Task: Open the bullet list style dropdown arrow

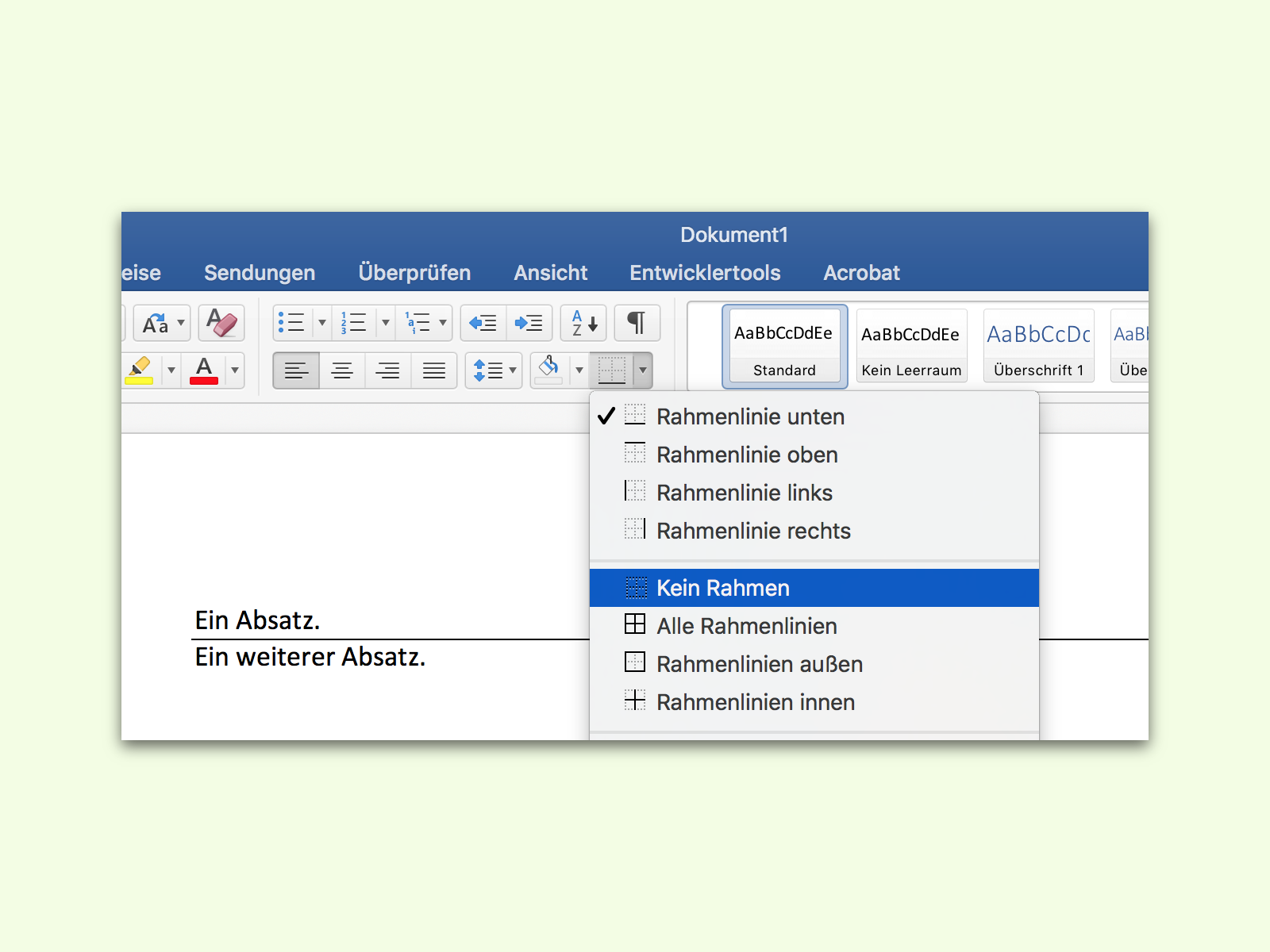Action: 322,323
